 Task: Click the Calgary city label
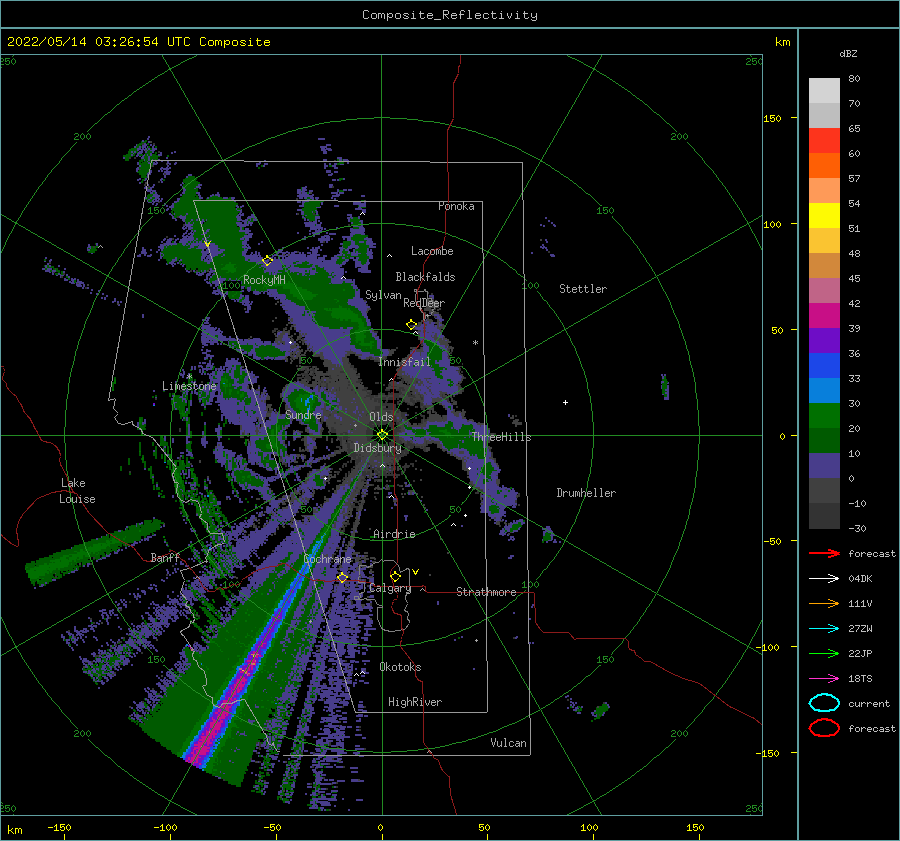[390, 588]
